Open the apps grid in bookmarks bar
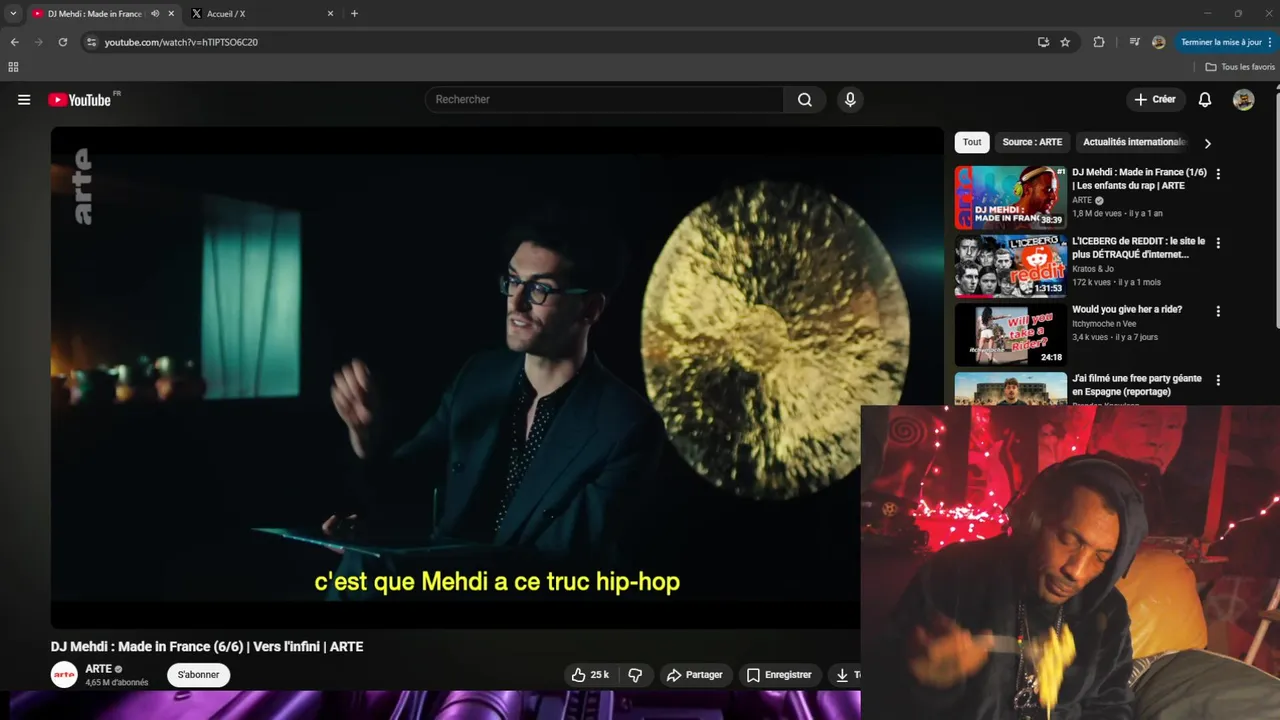Viewport: 1280px width, 720px height. pos(13,67)
